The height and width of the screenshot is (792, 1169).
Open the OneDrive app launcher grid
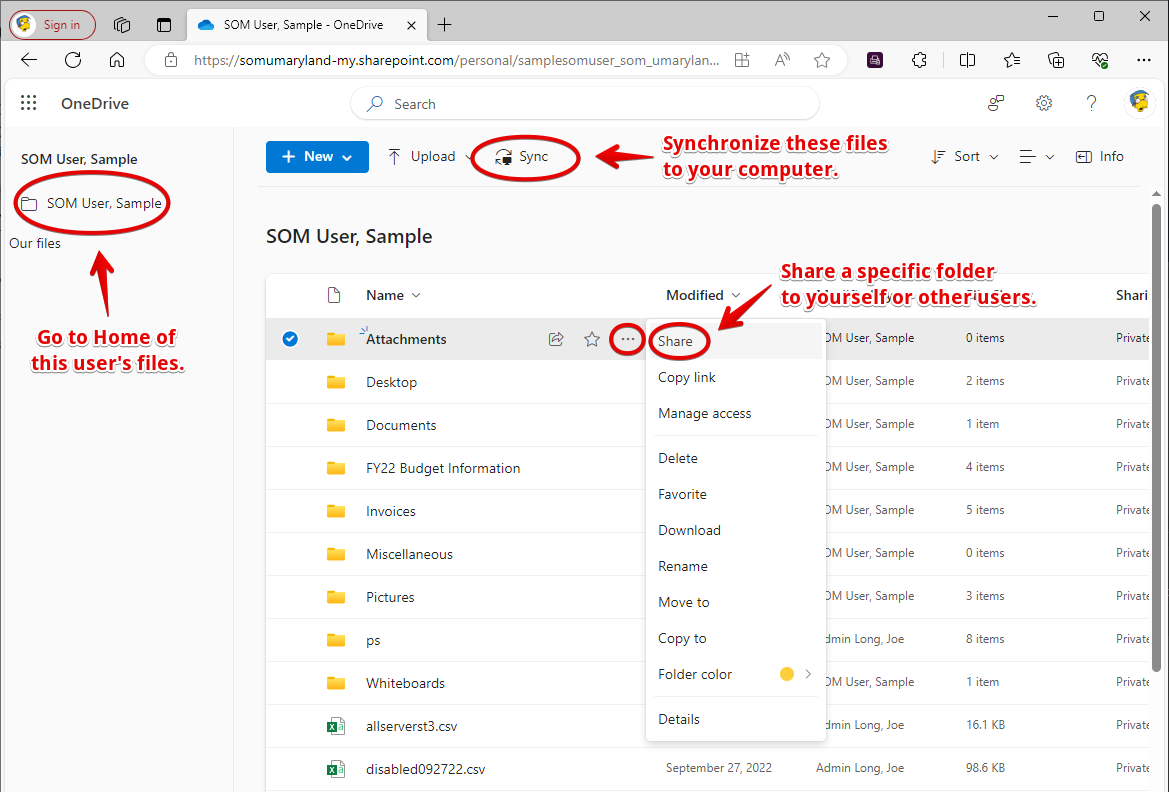pos(29,103)
